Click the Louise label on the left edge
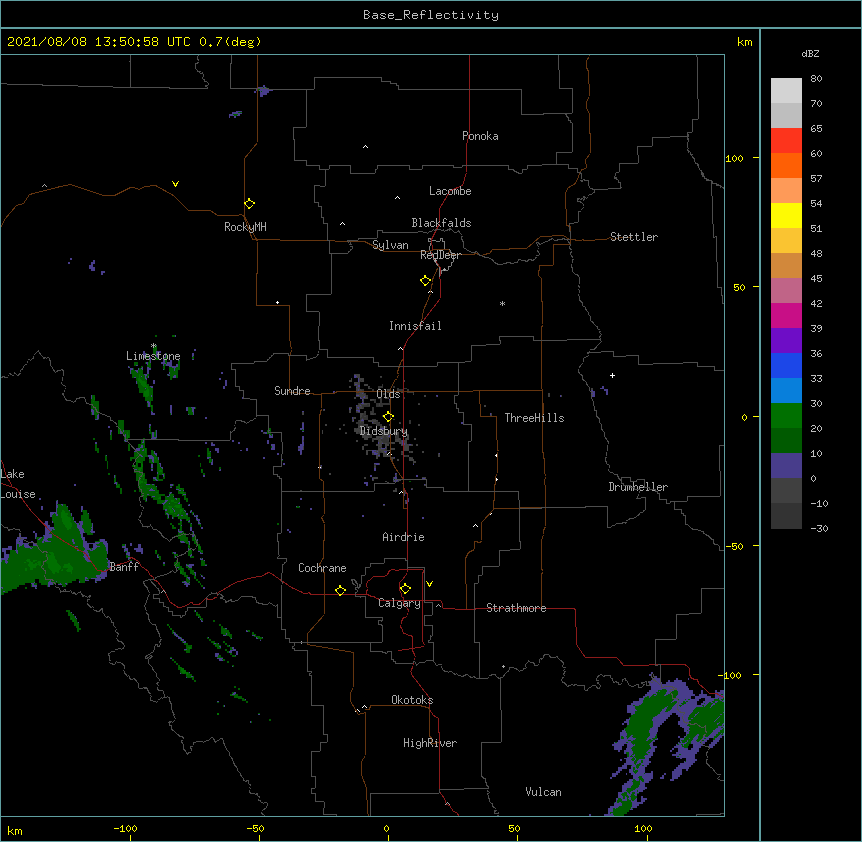This screenshot has width=862, height=842. coord(18,494)
